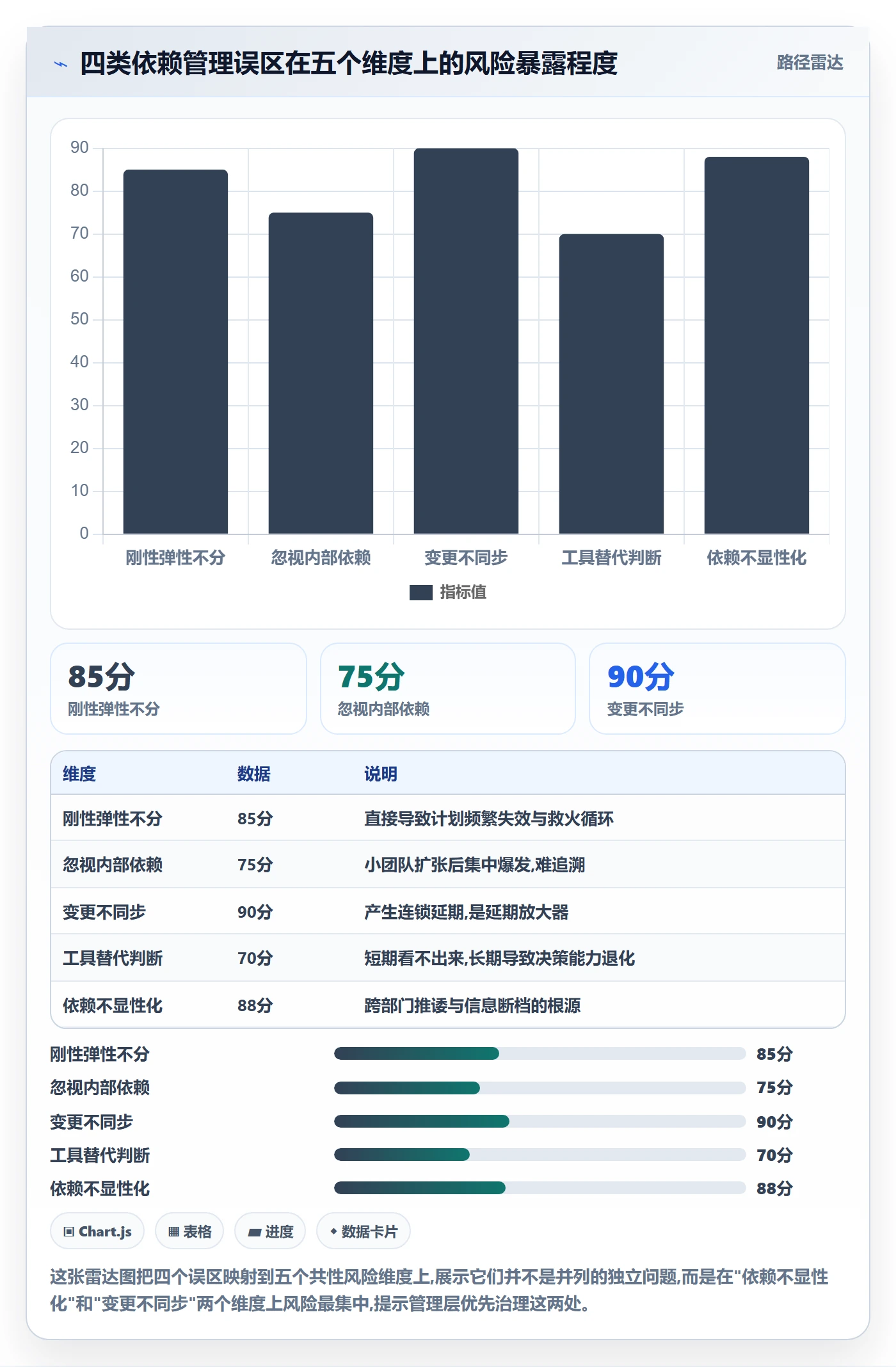
Task: Select 变更不同步 cell in the table
Action: pos(104,912)
